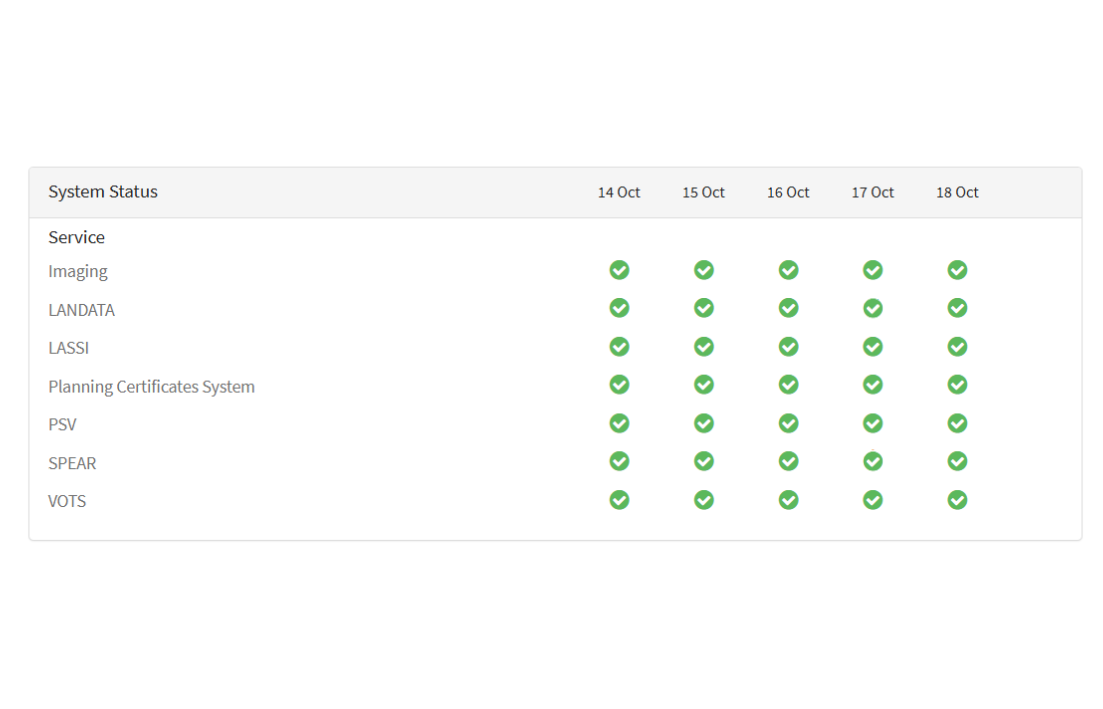The image size is (1103, 709).
Task: Click VOTS green check for 18 Oct
Action: (957, 499)
